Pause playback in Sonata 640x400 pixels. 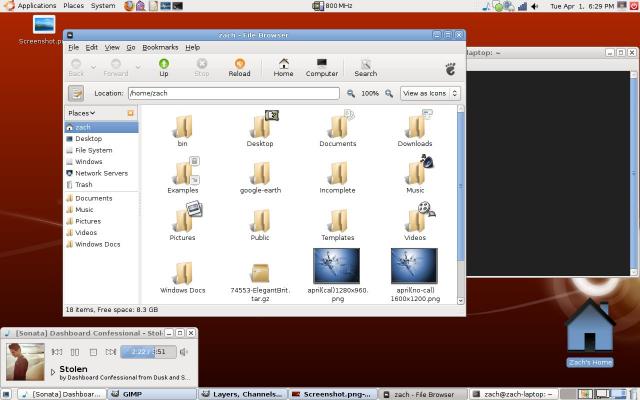pos(75,352)
